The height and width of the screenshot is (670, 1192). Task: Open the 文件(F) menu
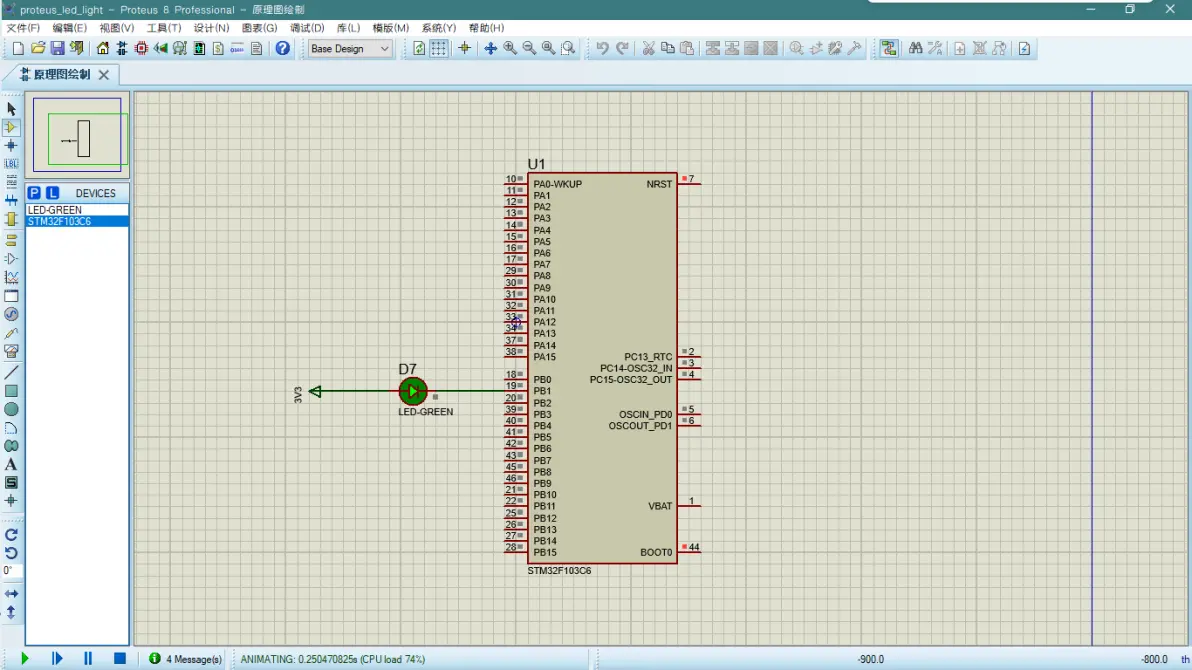click(x=23, y=28)
